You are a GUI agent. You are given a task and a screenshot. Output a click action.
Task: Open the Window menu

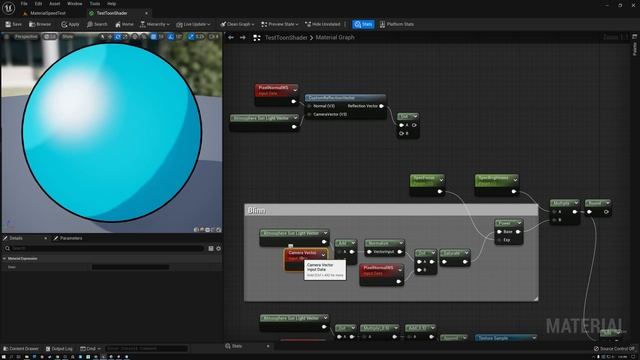coord(74,4)
